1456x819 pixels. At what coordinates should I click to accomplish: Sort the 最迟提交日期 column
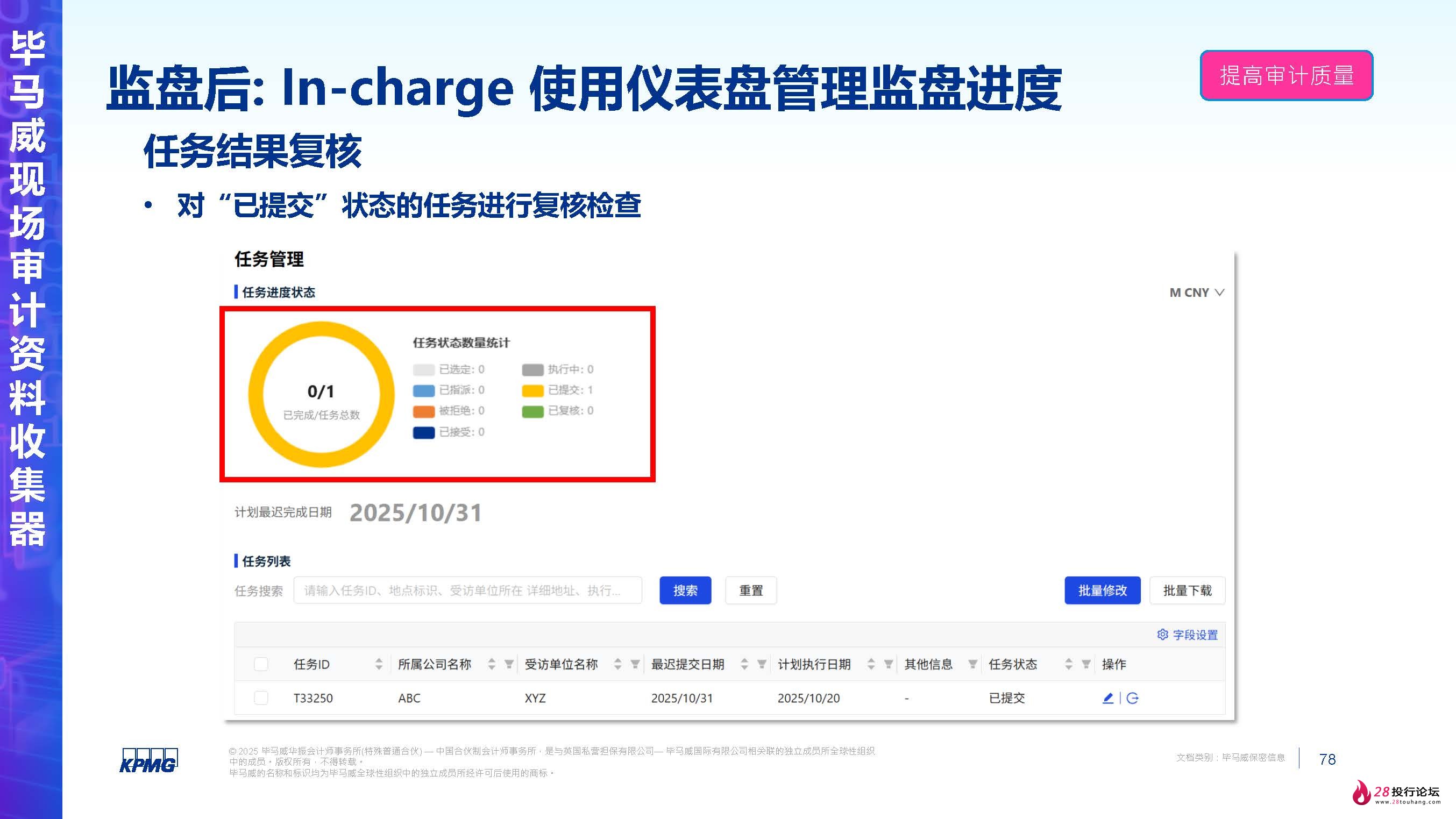coord(744,665)
